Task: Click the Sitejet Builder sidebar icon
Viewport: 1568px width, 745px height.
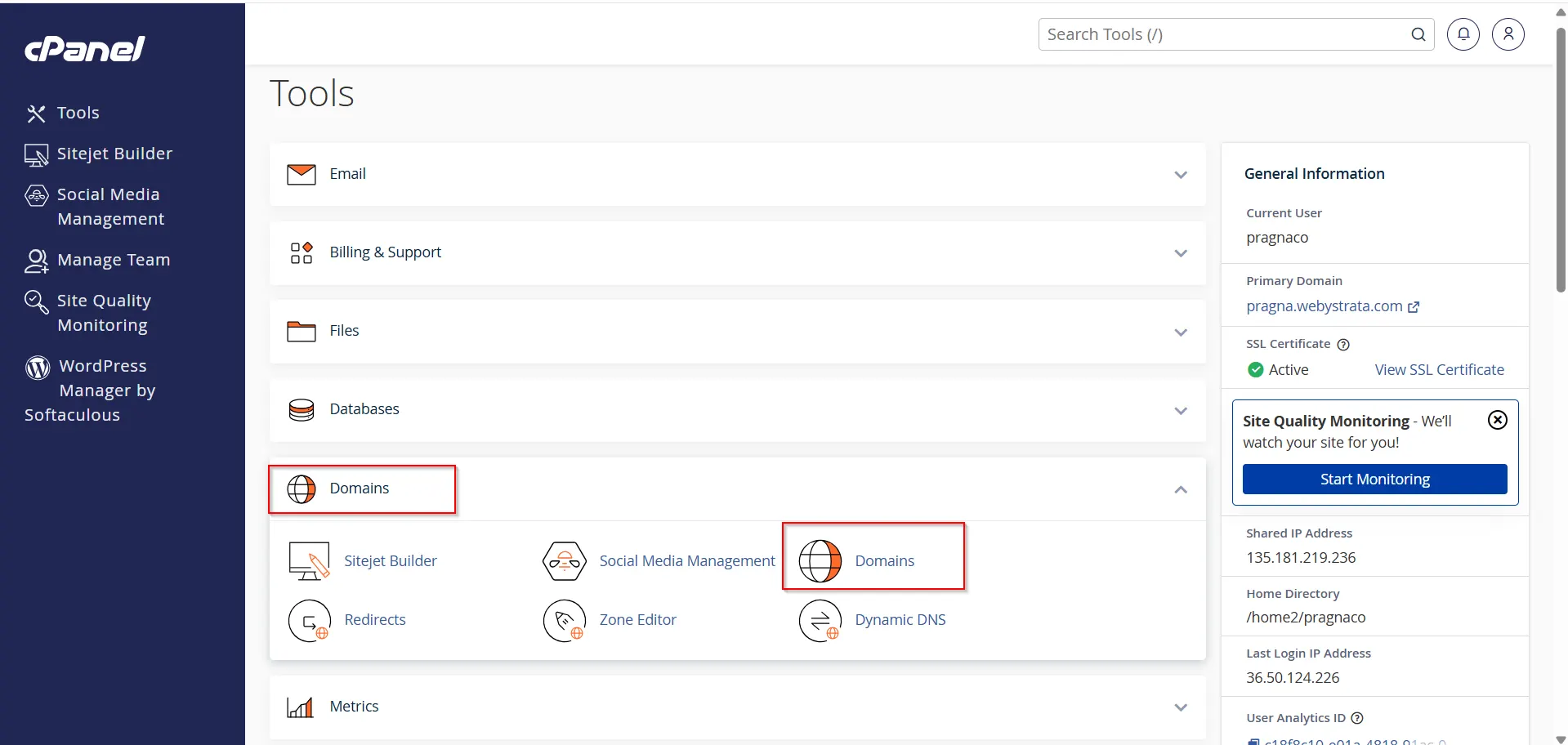Action: 36,154
